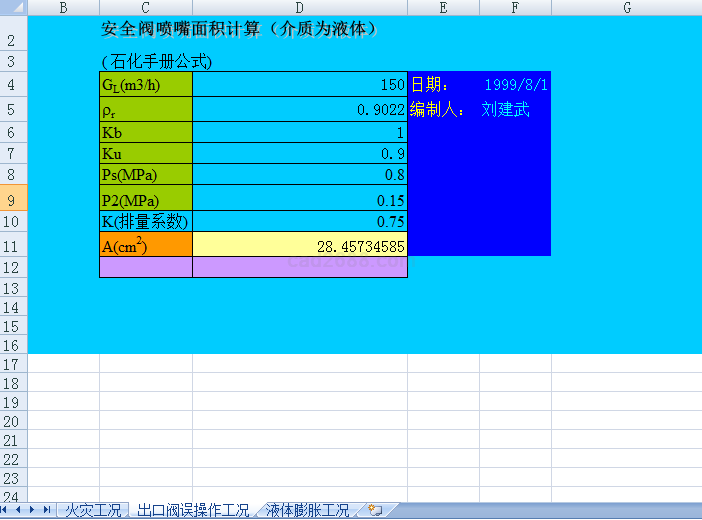This screenshot has width=702, height=520.
Task: Select the 出口阀误操作工况 sheet tab
Action: pyautogui.click(x=193, y=510)
